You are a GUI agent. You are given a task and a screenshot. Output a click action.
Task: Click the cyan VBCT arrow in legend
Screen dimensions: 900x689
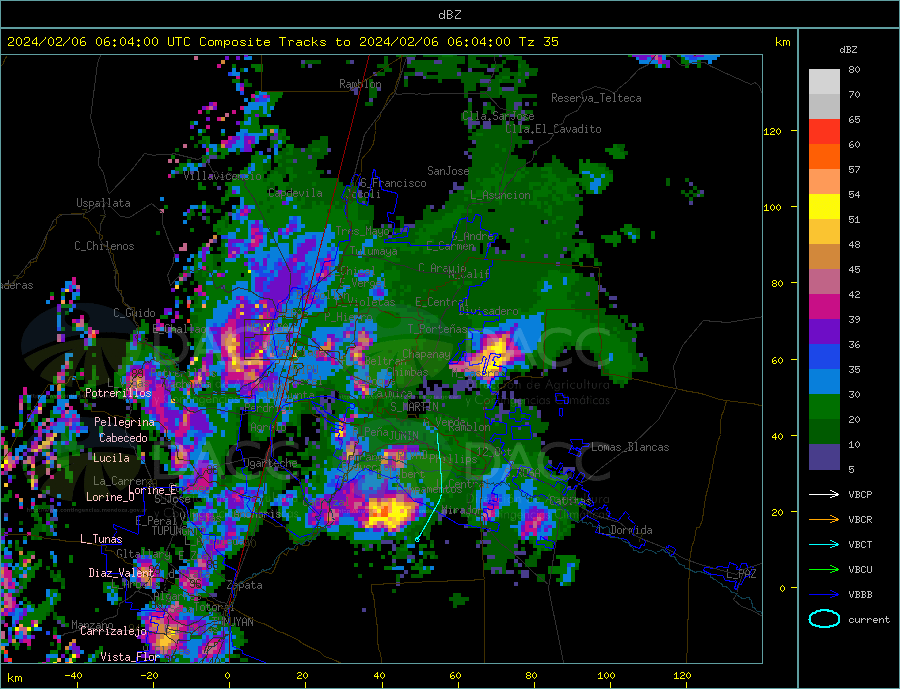click(x=824, y=544)
